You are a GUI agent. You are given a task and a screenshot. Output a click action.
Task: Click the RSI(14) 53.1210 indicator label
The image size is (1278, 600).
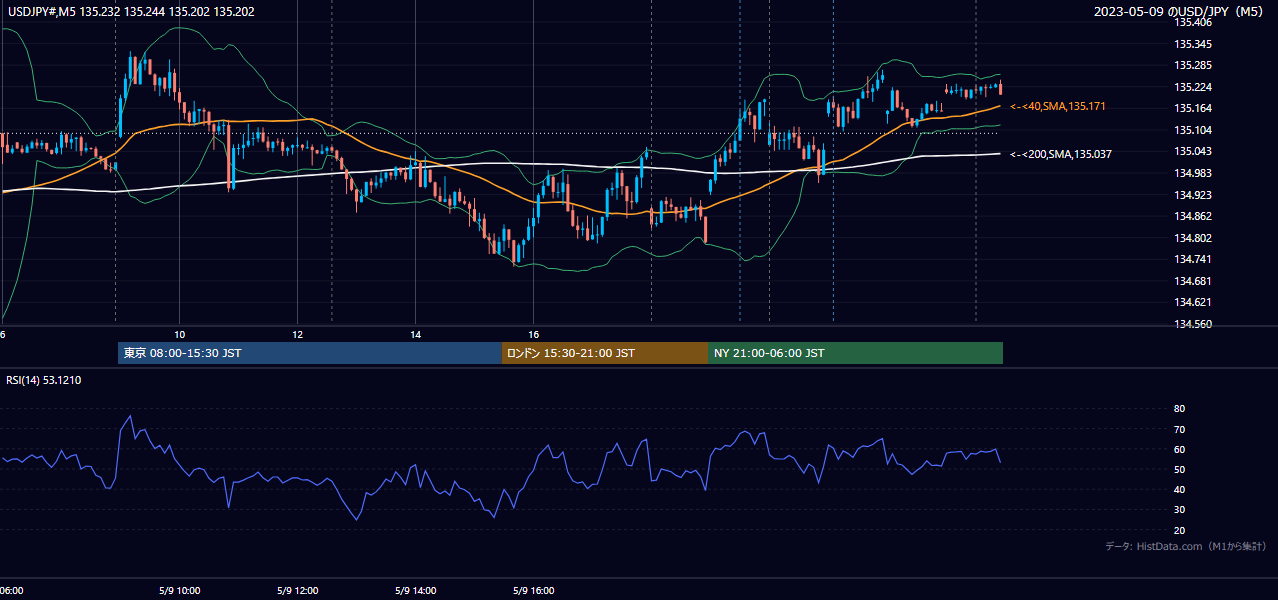[x=44, y=380]
